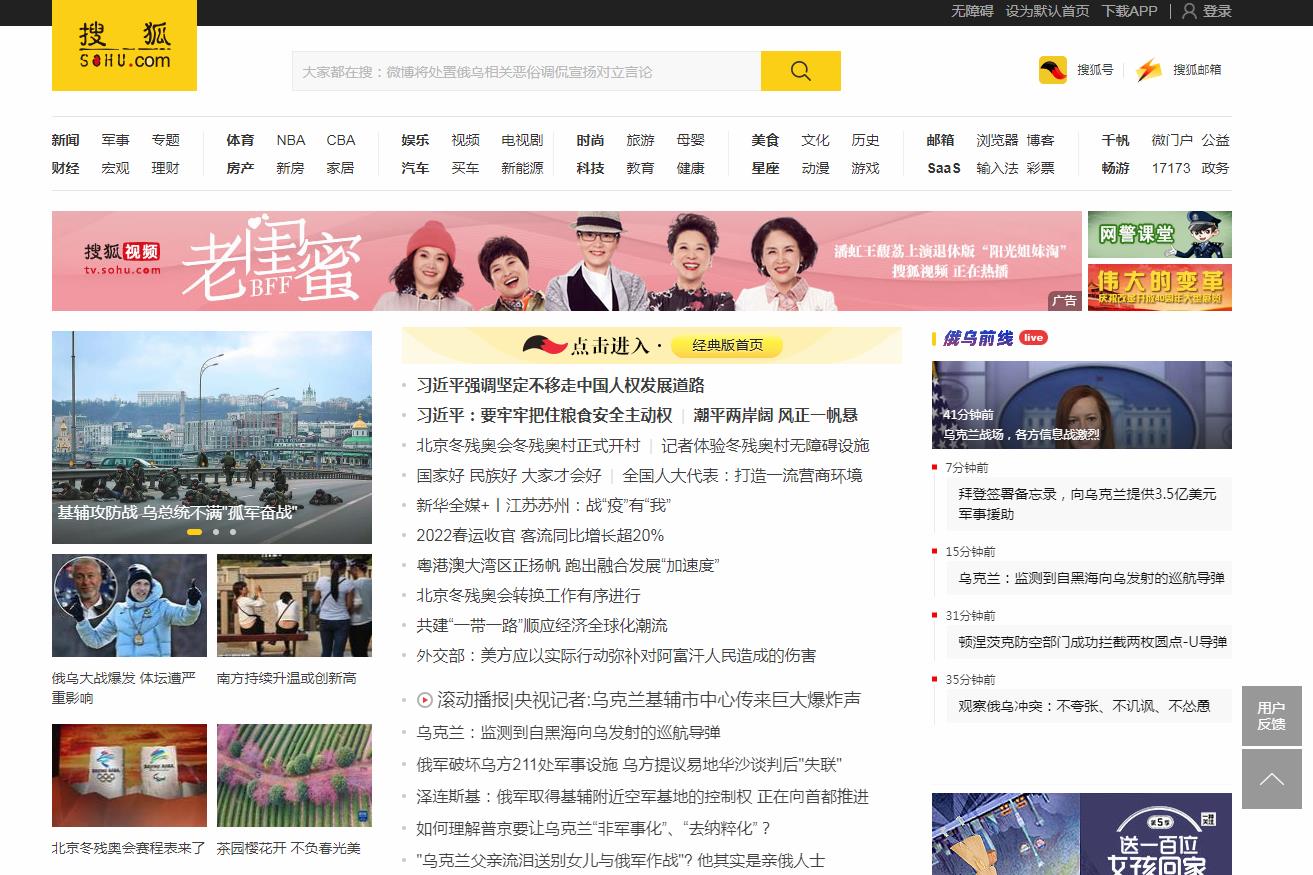Viewport: 1313px width, 875px height.
Task: Click 经典版首页 yellow button
Action: tap(727, 346)
